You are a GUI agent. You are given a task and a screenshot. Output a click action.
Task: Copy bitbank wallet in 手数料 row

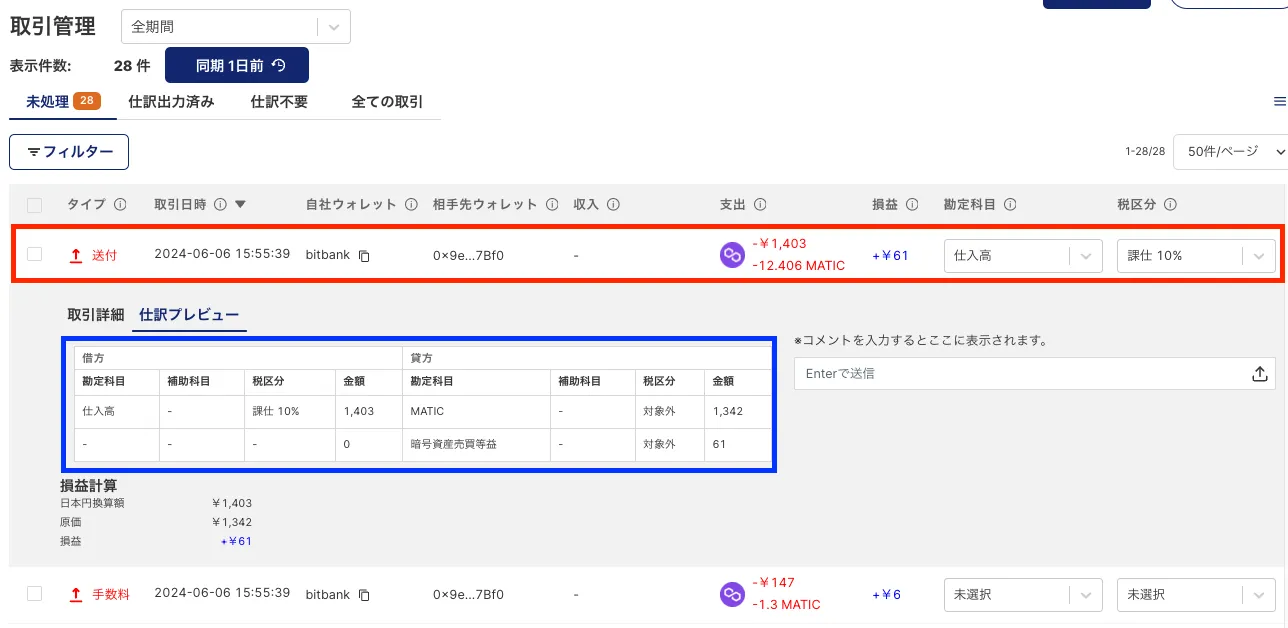coord(365,595)
